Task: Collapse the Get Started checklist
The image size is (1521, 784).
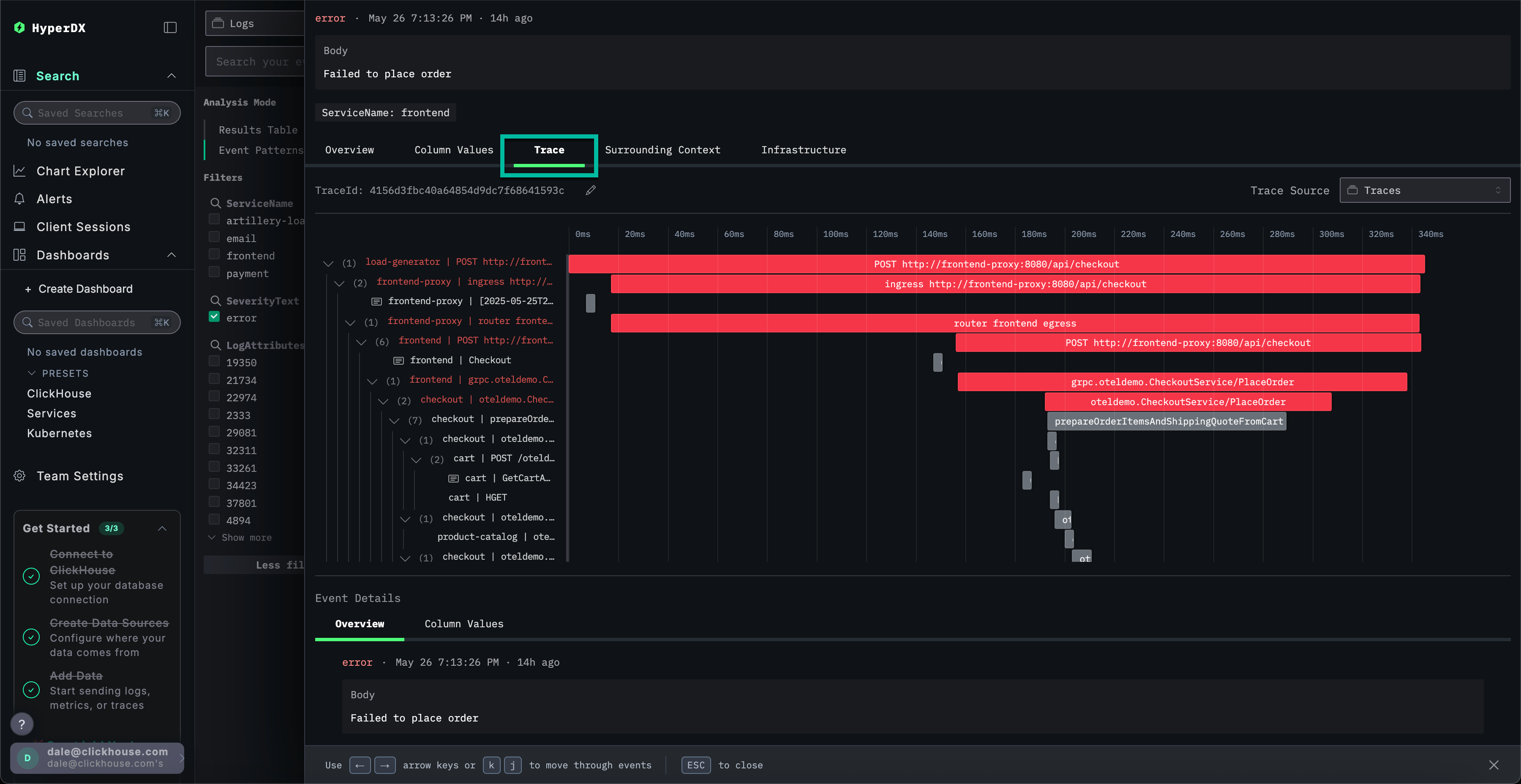Action: click(x=162, y=528)
